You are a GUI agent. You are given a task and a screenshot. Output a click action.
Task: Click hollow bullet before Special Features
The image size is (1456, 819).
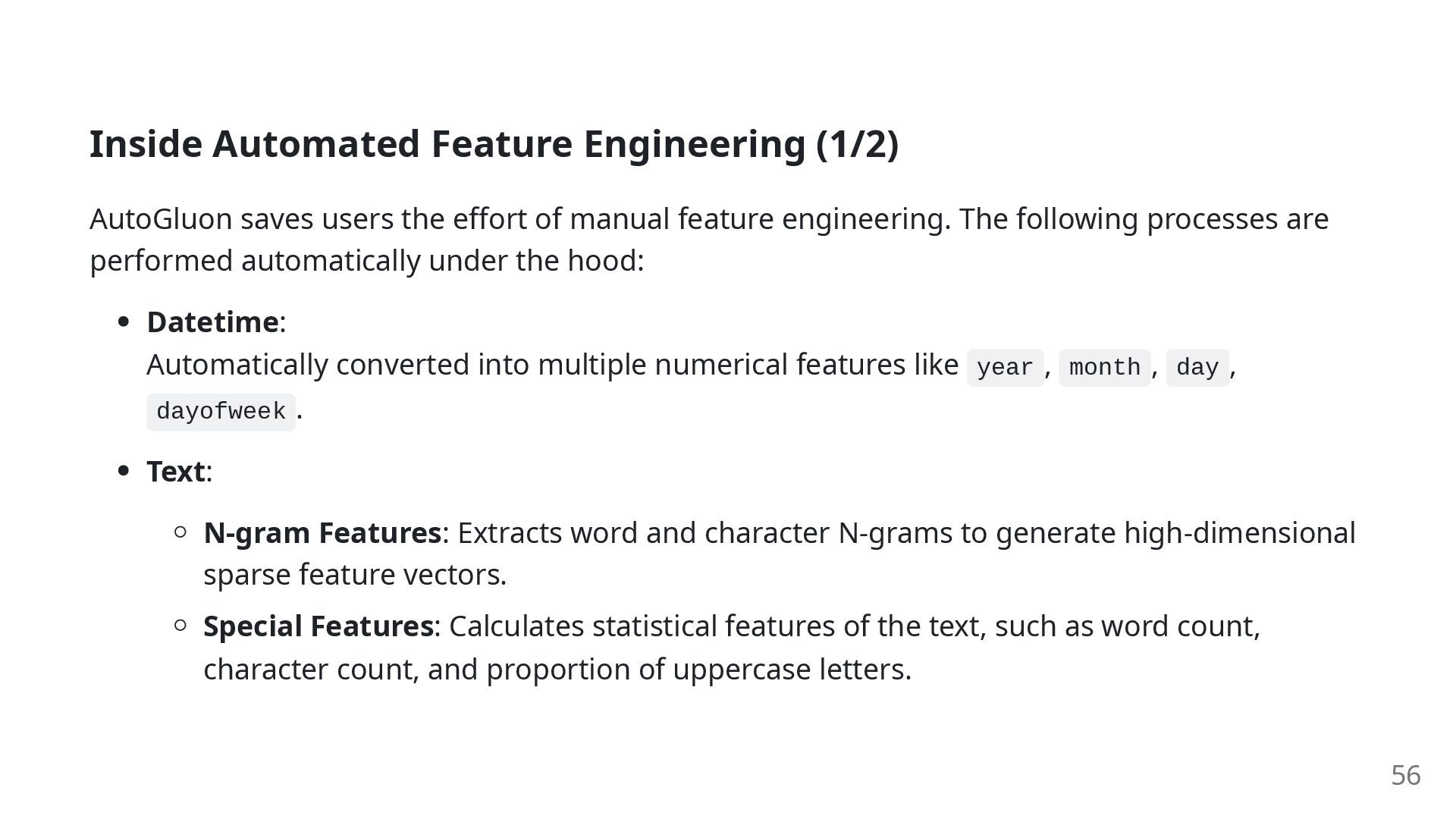(x=180, y=626)
